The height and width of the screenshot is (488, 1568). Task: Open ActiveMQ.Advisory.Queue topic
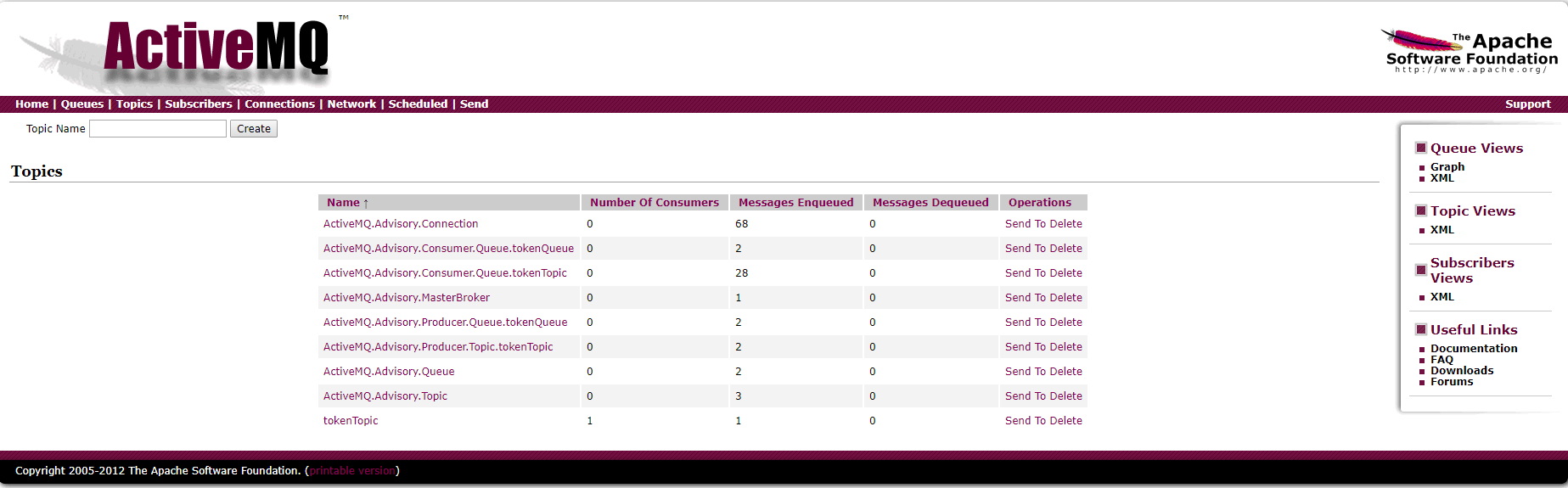click(x=389, y=372)
